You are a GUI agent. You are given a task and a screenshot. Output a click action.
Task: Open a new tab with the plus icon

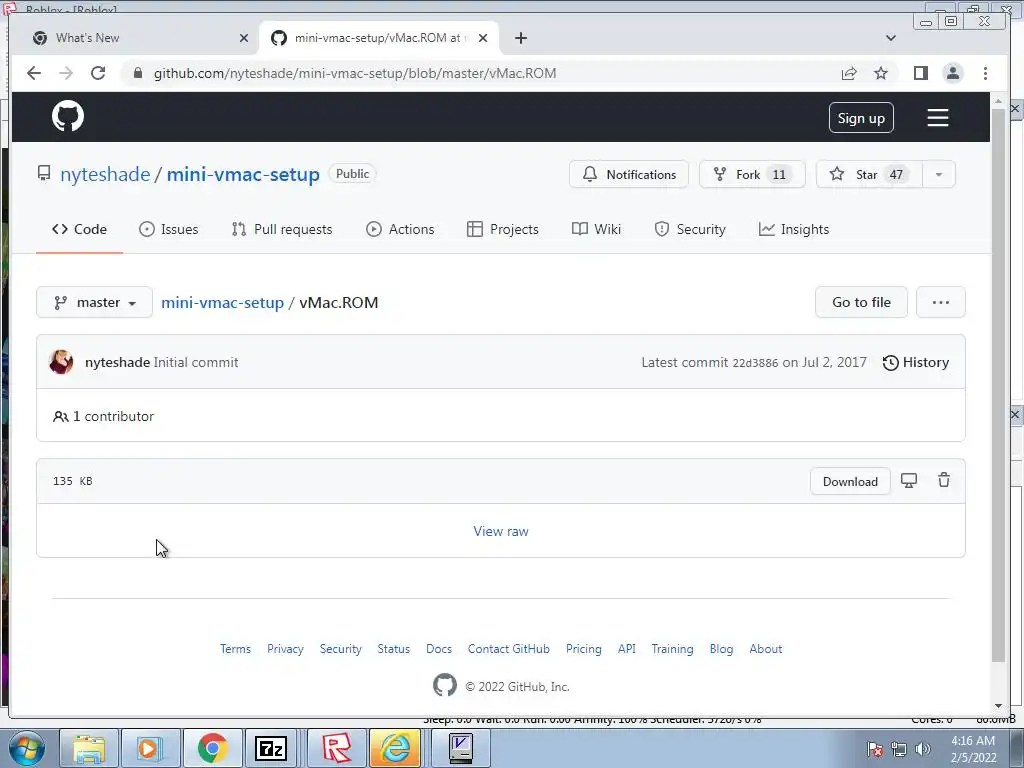520,38
